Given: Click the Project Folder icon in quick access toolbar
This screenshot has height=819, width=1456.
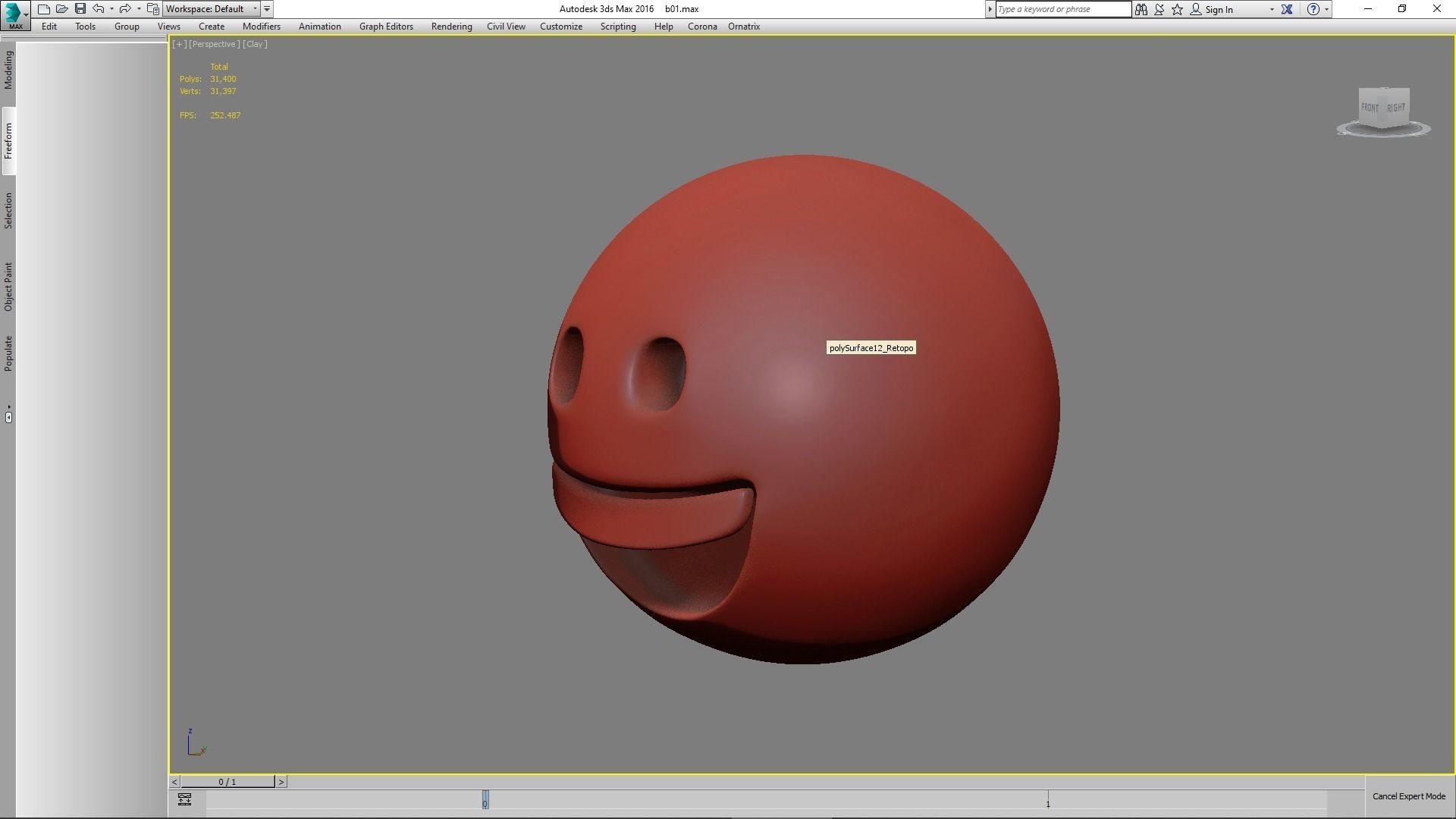Looking at the screenshot, I should [x=152, y=9].
